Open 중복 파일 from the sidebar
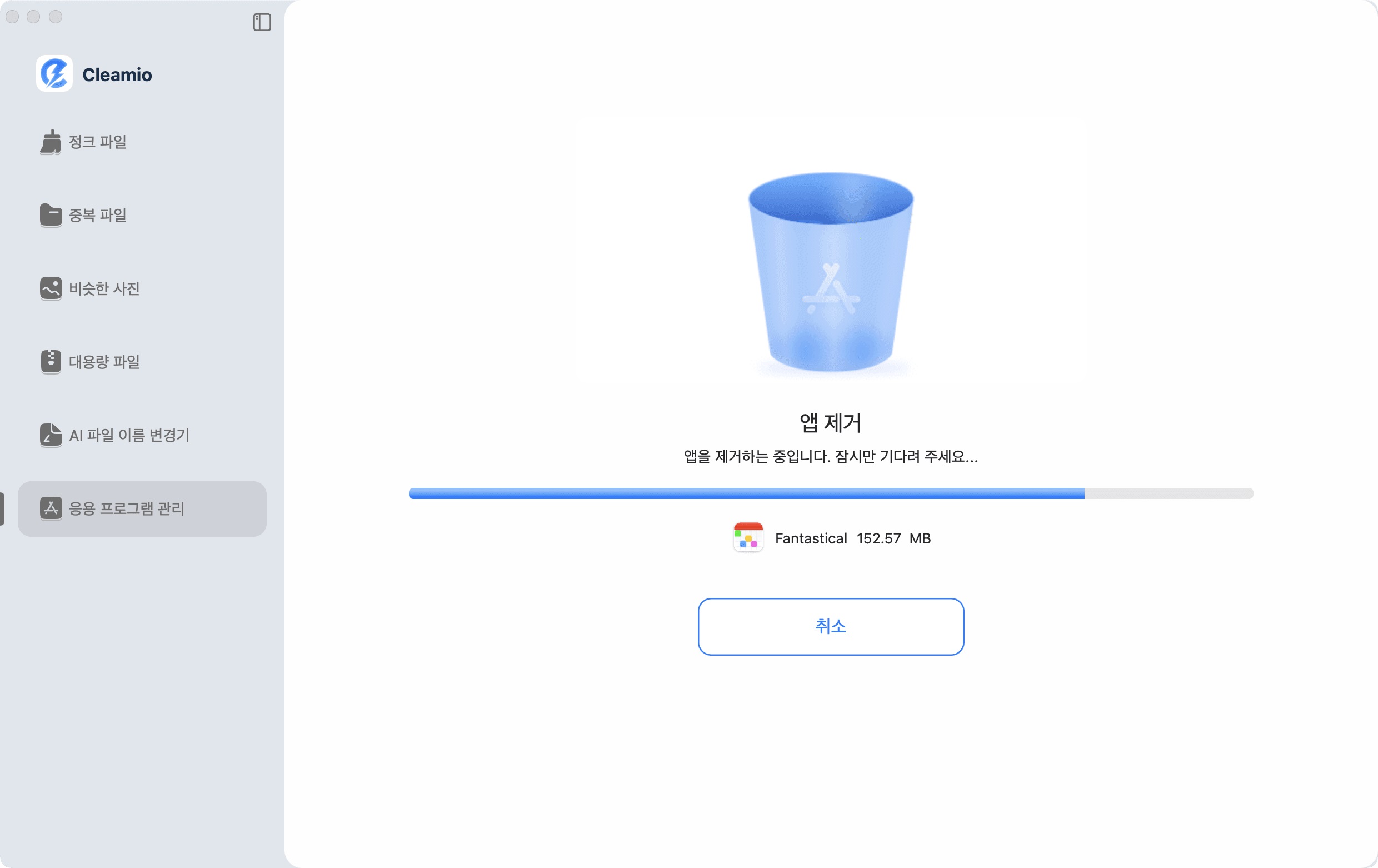Viewport: 1378px width, 868px height. [x=97, y=215]
